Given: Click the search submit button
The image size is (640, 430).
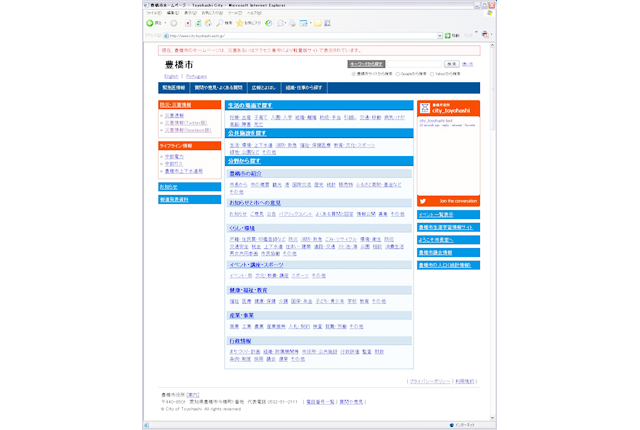Looking at the screenshot, I should [x=451, y=64].
